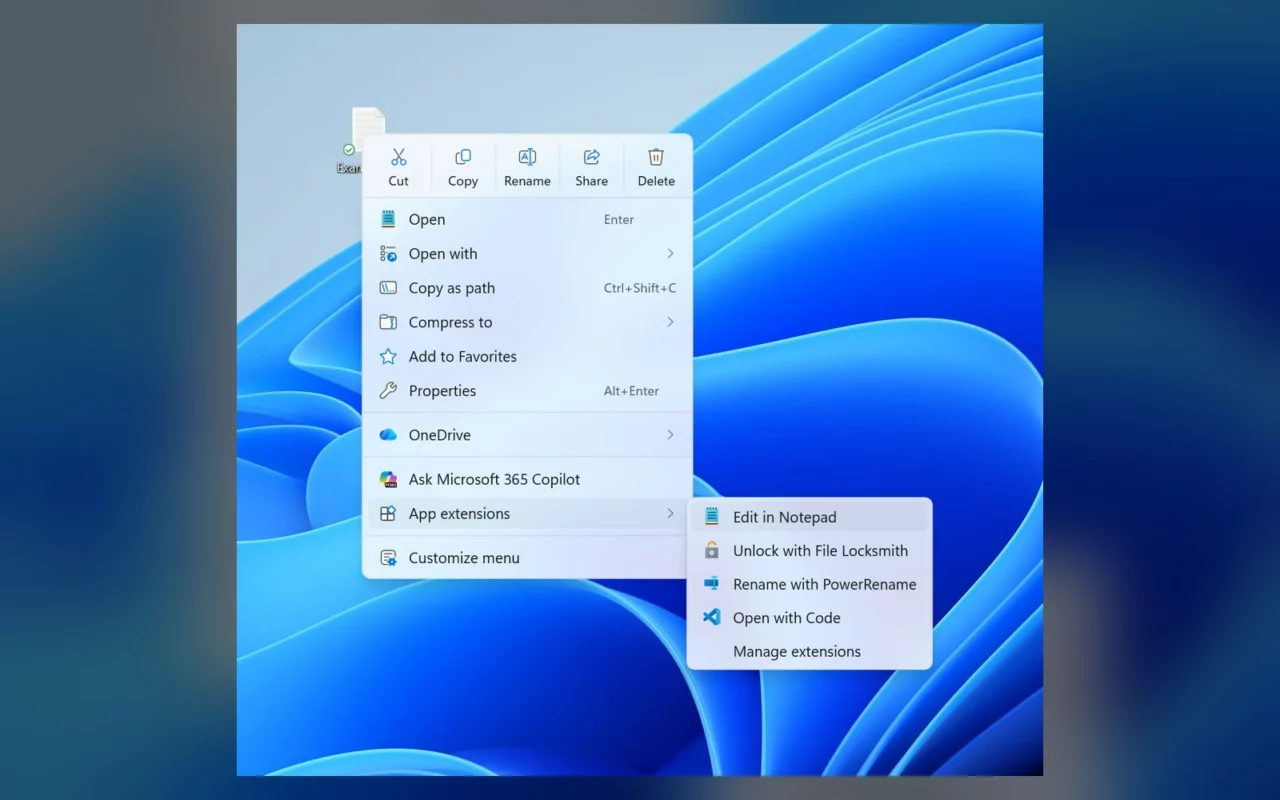This screenshot has width=1280, height=800.
Task: Click the Compress to folder icon
Action: pos(388,322)
